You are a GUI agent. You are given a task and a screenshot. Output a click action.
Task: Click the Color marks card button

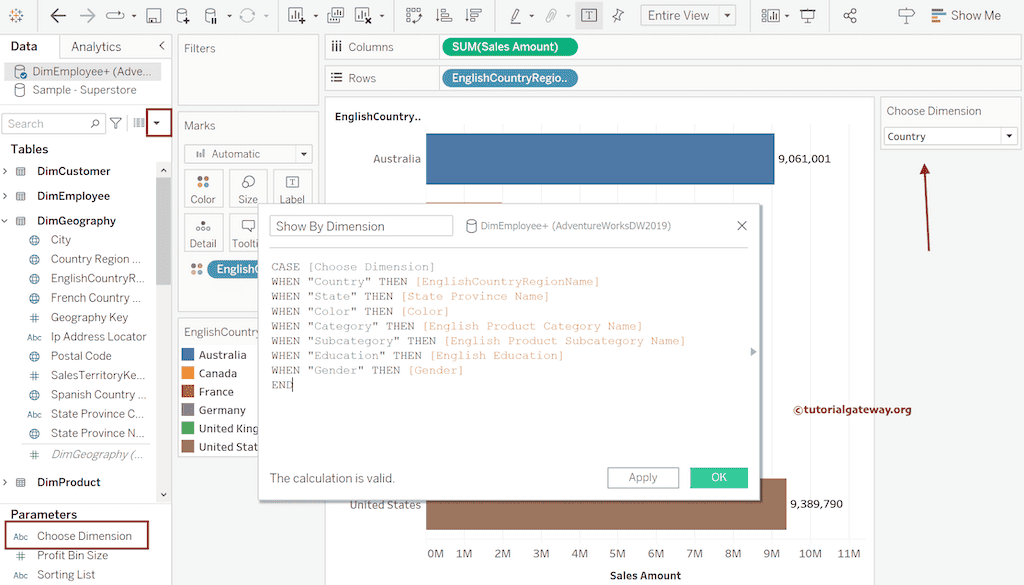(x=203, y=189)
